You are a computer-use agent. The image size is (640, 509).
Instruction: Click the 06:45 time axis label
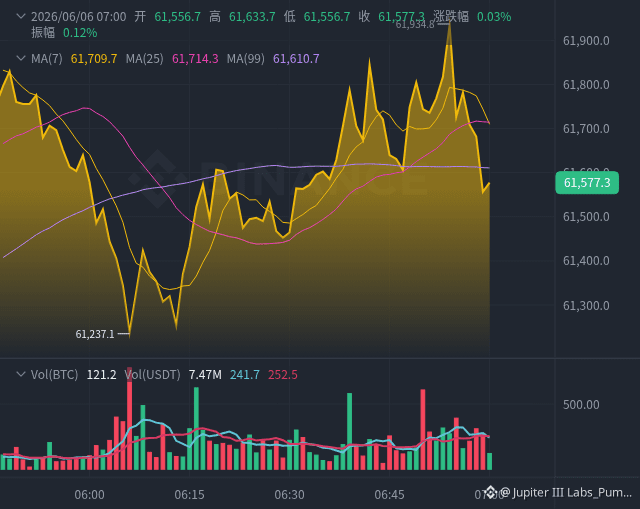click(389, 495)
